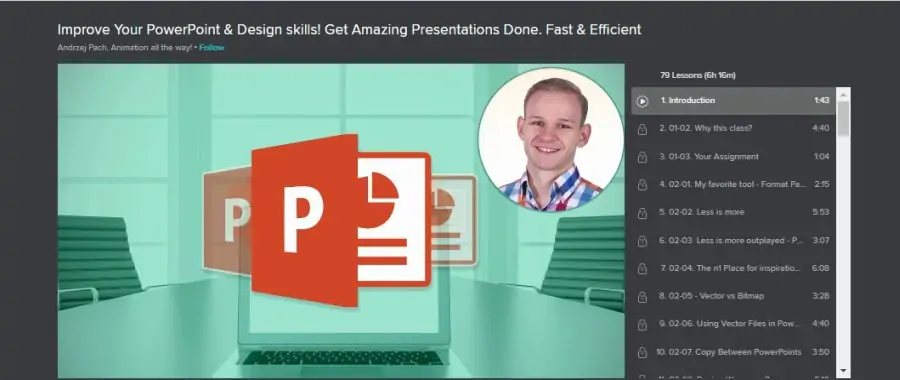Screen dimensions: 900x380
Task: Click lock icon beside Vector vs Bitmap lesson
Action: 642,297
